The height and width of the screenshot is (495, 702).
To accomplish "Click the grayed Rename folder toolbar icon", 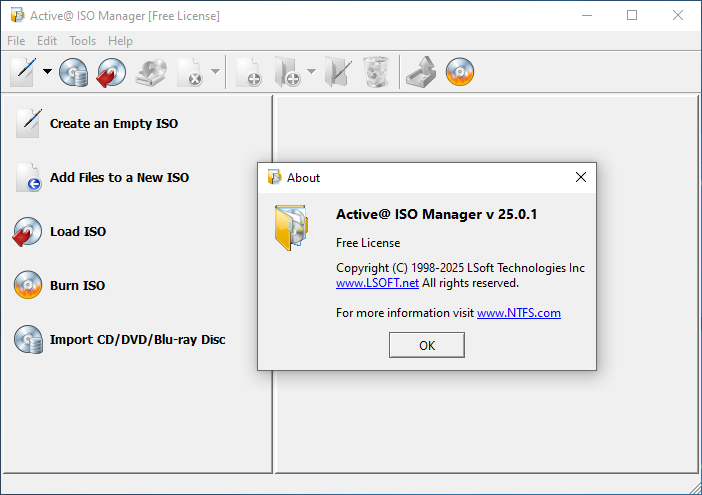I will coord(338,72).
